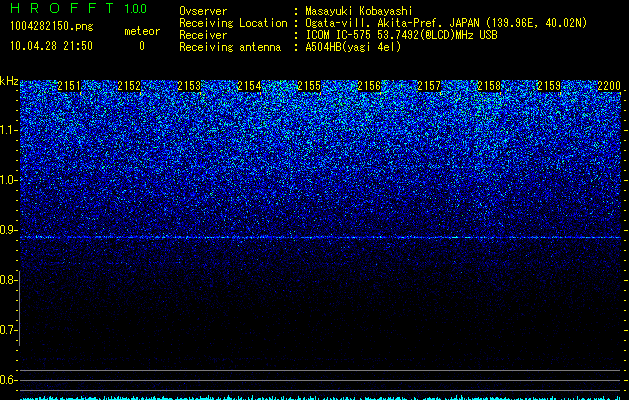Image resolution: width=629 pixels, height=400 pixels.
Task: Click the Receiving antenna label
Action: 230,47
